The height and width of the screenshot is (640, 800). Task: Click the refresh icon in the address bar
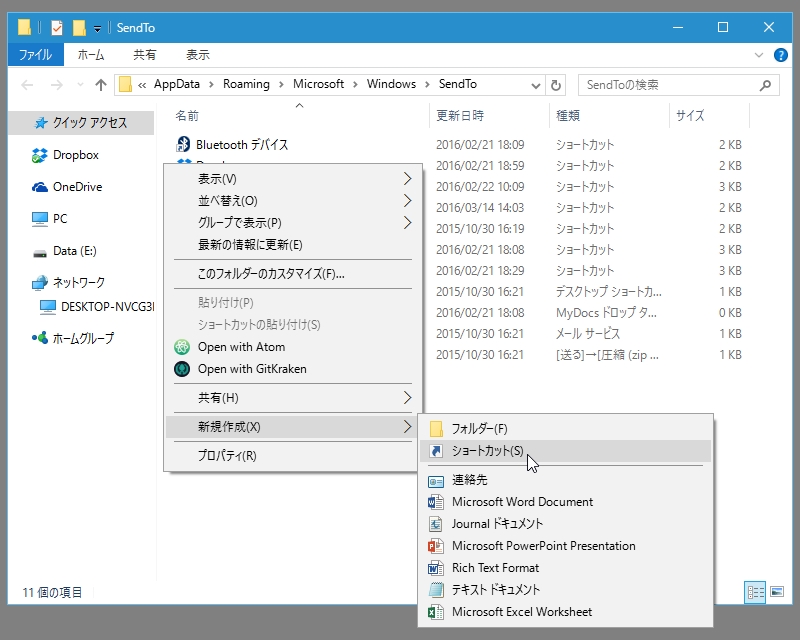[556, 85]
